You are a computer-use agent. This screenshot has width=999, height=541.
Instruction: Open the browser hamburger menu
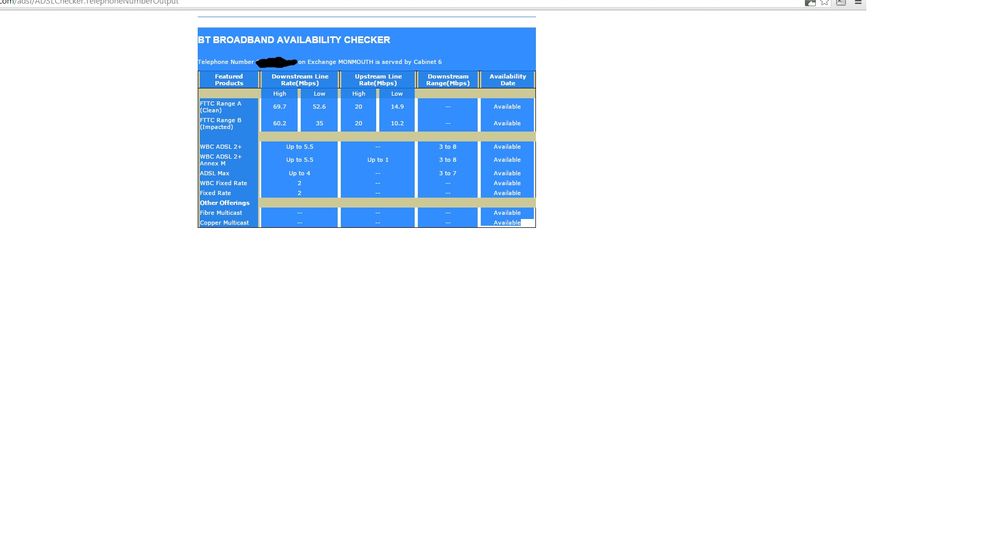point(858,3)
